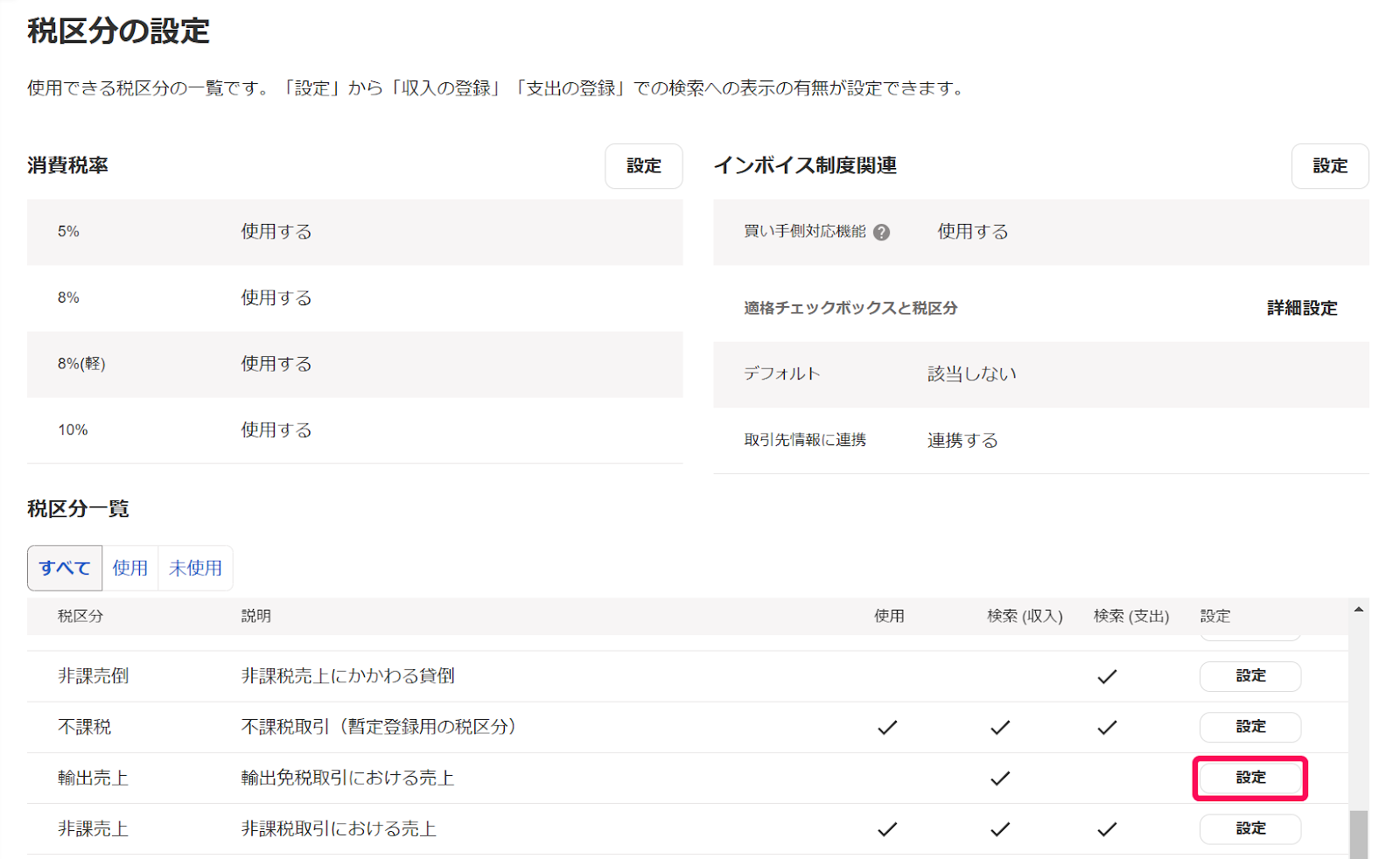This screenshot has width=1400, height=859.
Task: Click the 8%(軽) tax rate label
Action: coord(81,364)
